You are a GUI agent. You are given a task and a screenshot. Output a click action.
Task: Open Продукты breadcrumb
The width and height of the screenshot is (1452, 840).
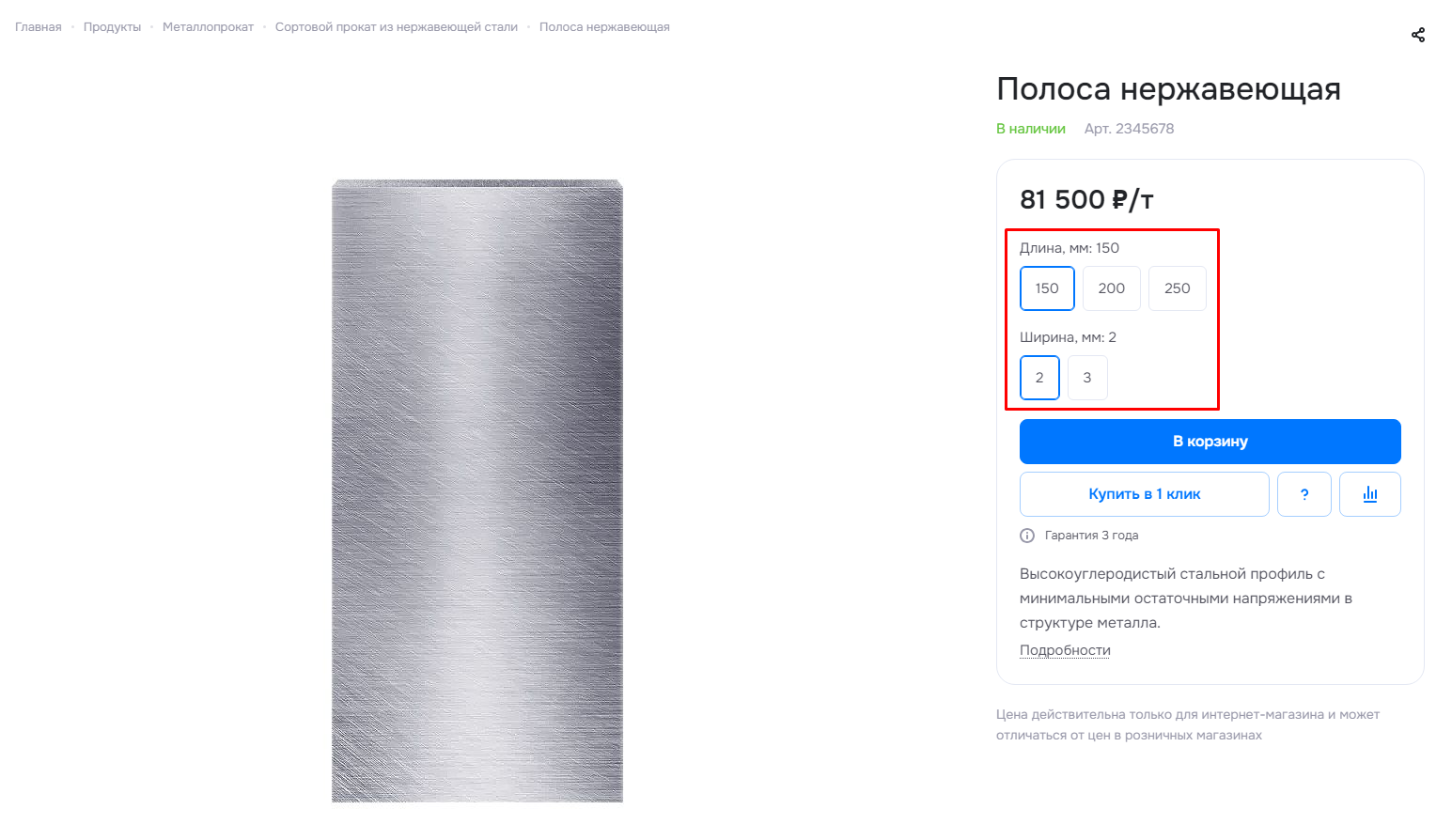click(112, 27)
